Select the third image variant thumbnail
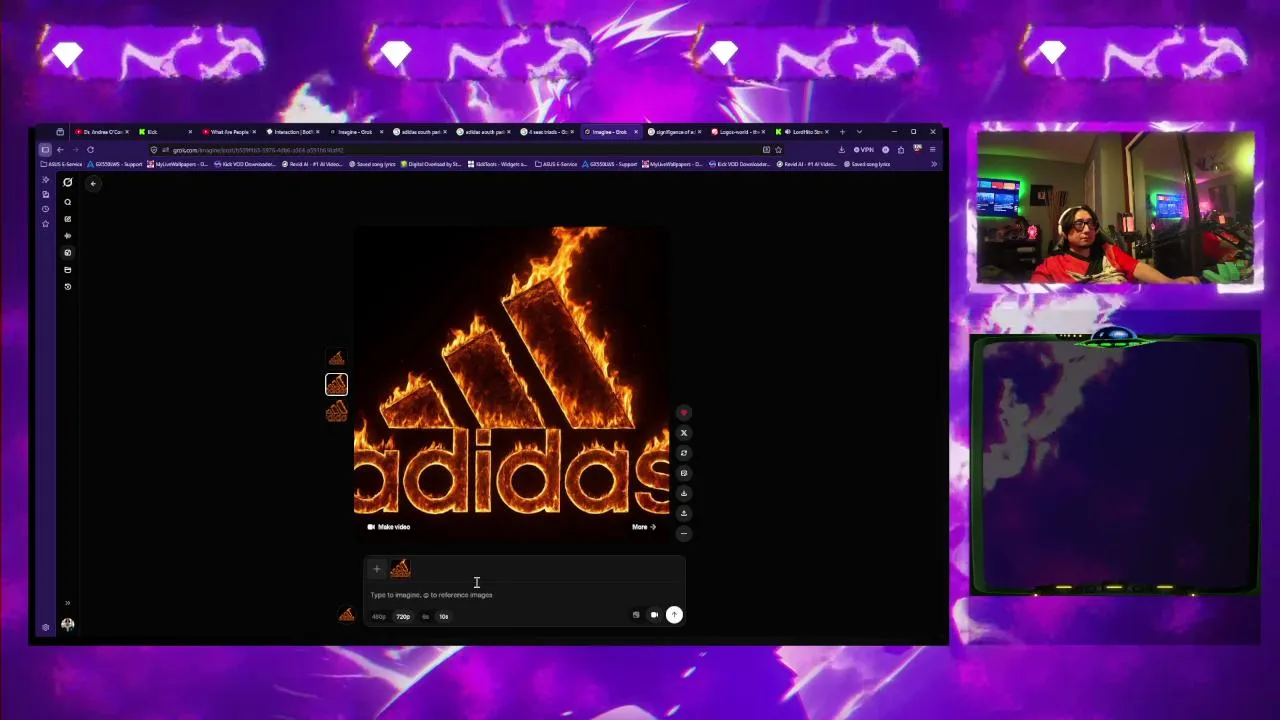 (336, 411)
